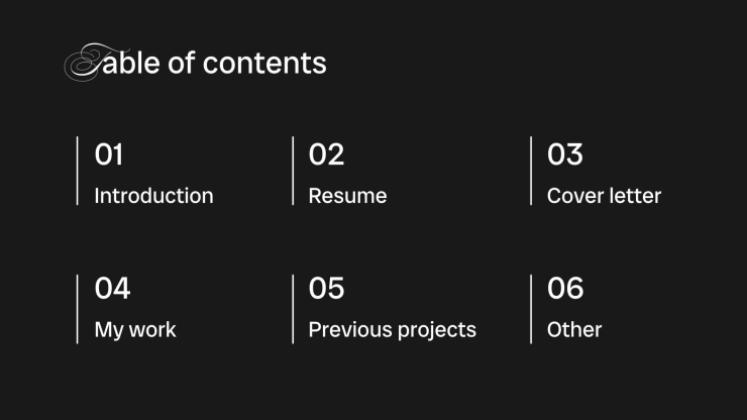This screenshot has height=420, width=747.
Task: Select the vertical line beside Introduction
Action: [x=78, y=171]
